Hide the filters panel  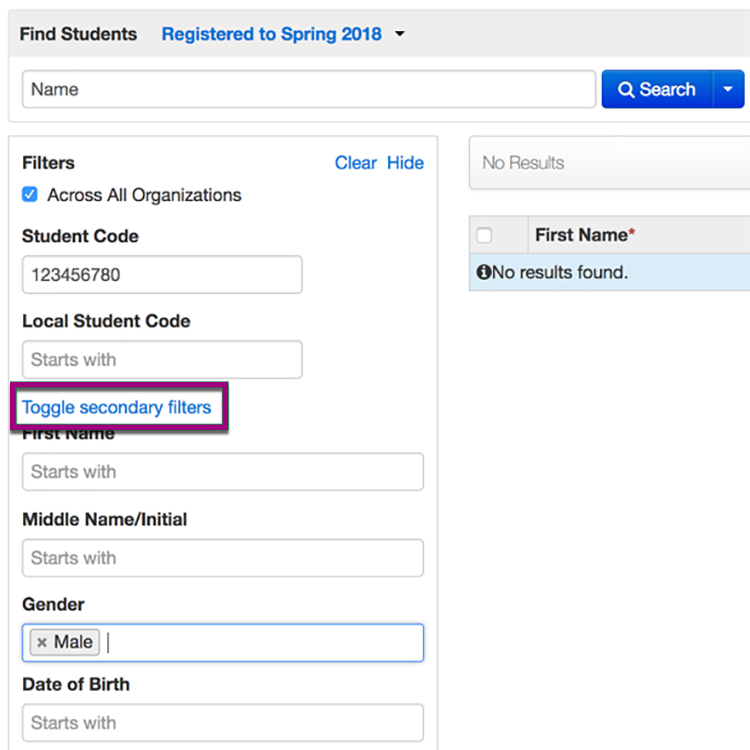coord(405,163)
